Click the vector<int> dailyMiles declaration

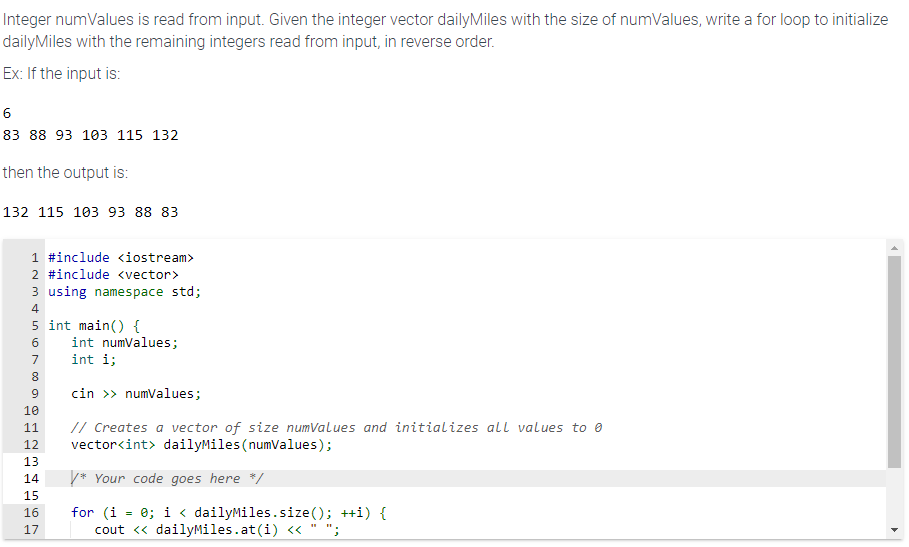(x=202, y=444)
